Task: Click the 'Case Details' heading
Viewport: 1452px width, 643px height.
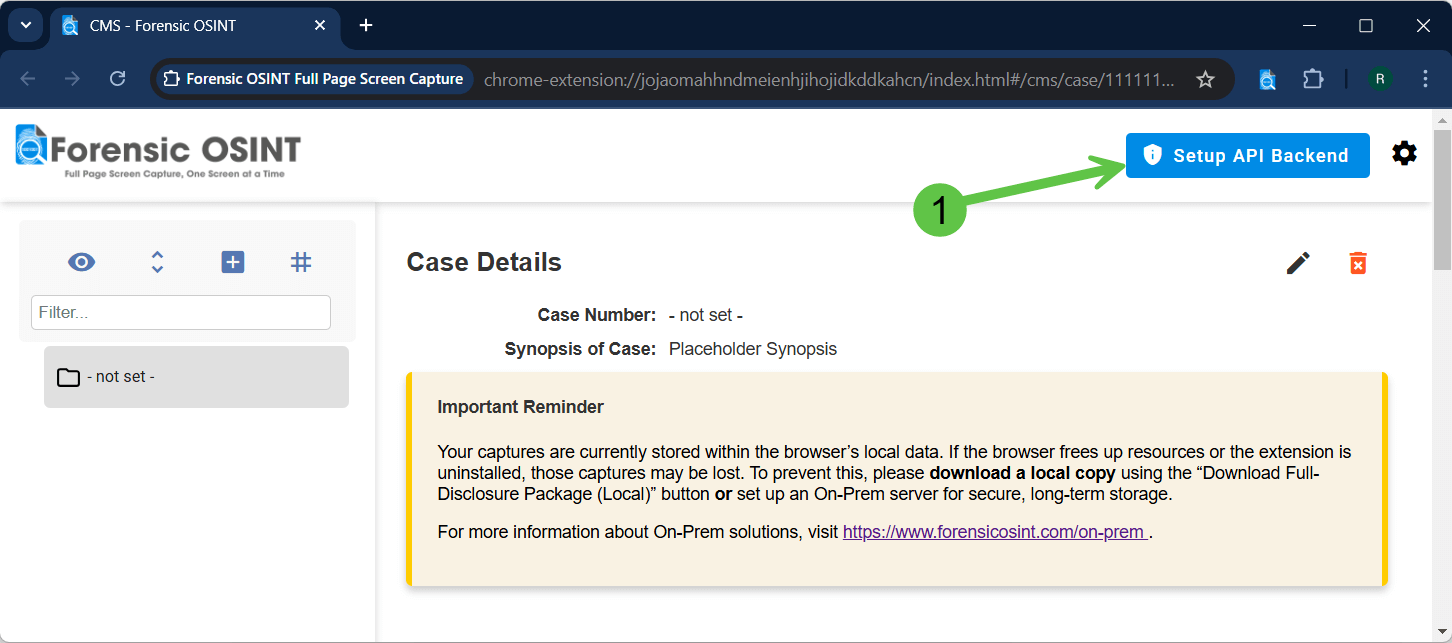Action: click(x=484, y=262)
